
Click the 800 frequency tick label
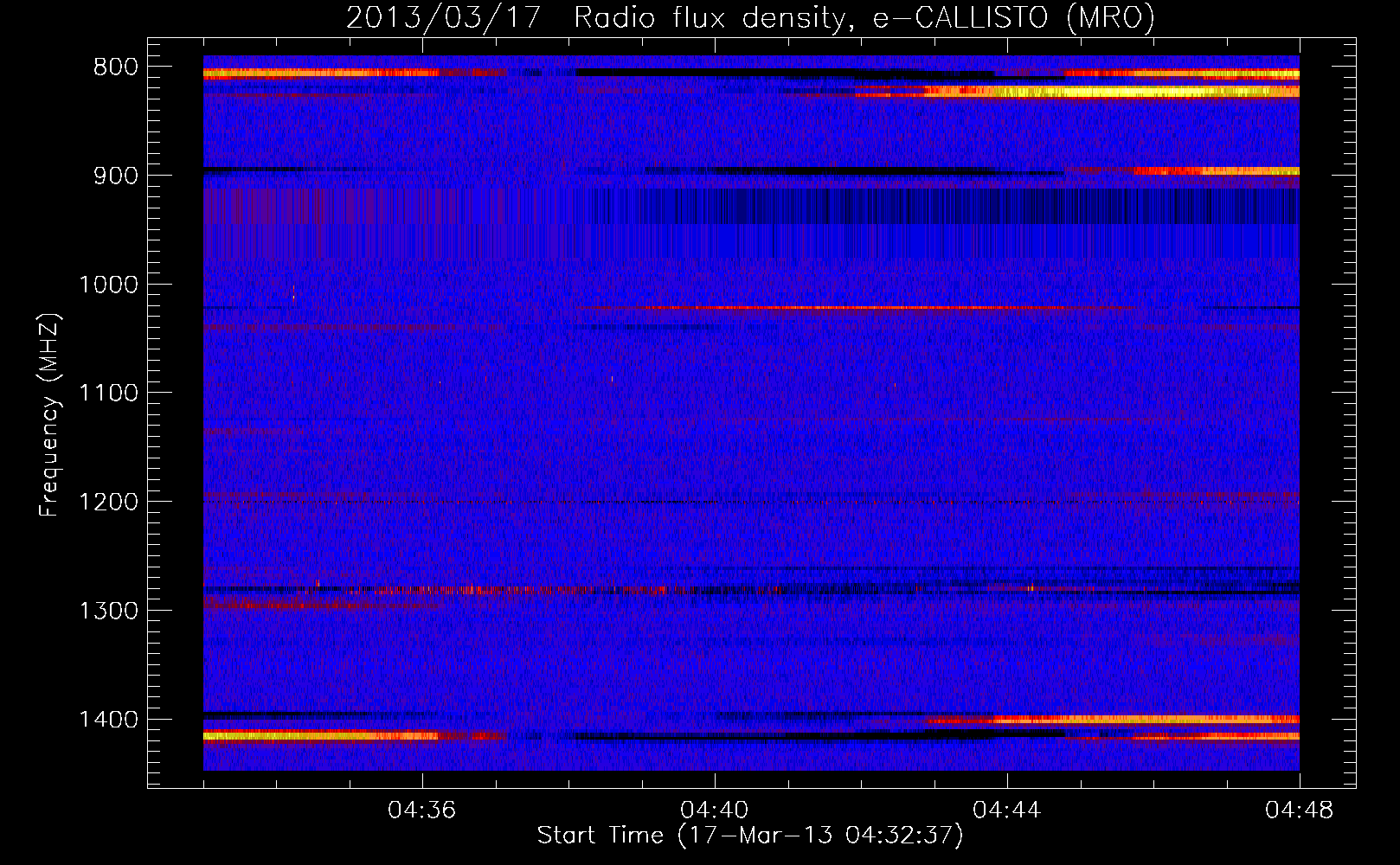coord(116,67)
